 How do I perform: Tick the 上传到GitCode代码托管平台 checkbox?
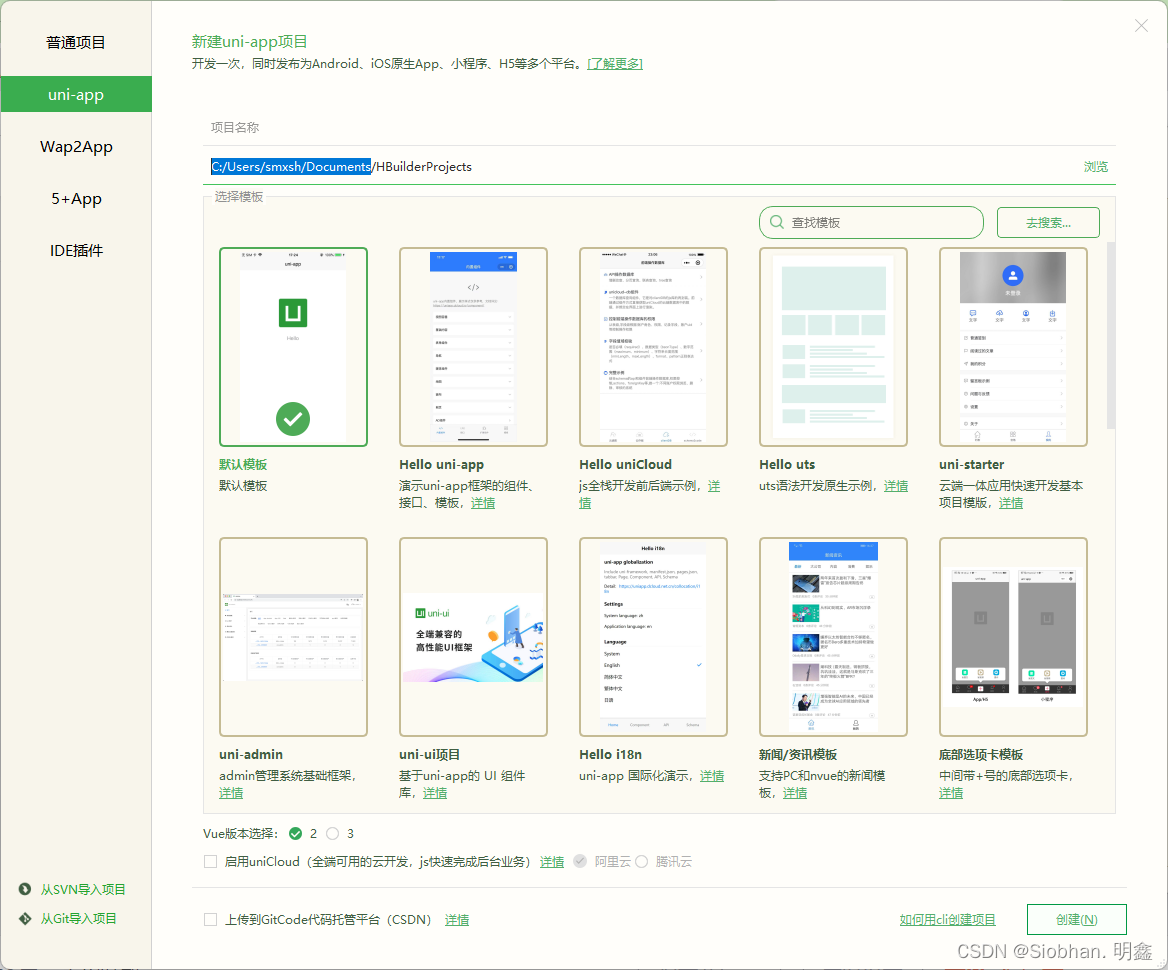tap(211, 920)
